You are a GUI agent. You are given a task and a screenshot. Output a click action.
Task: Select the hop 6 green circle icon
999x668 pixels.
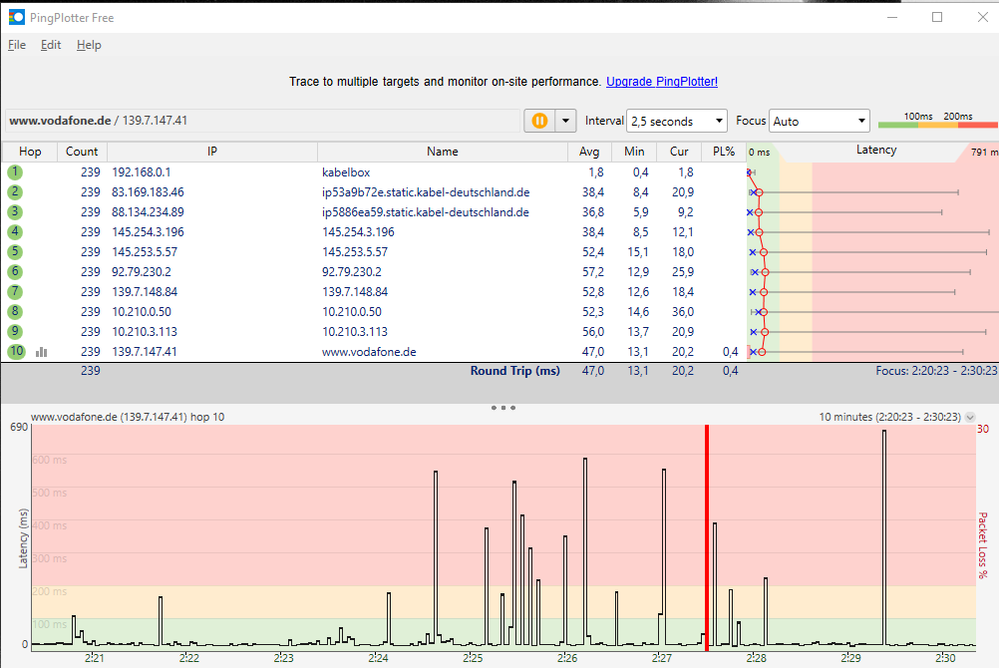[x=15, y=272]
